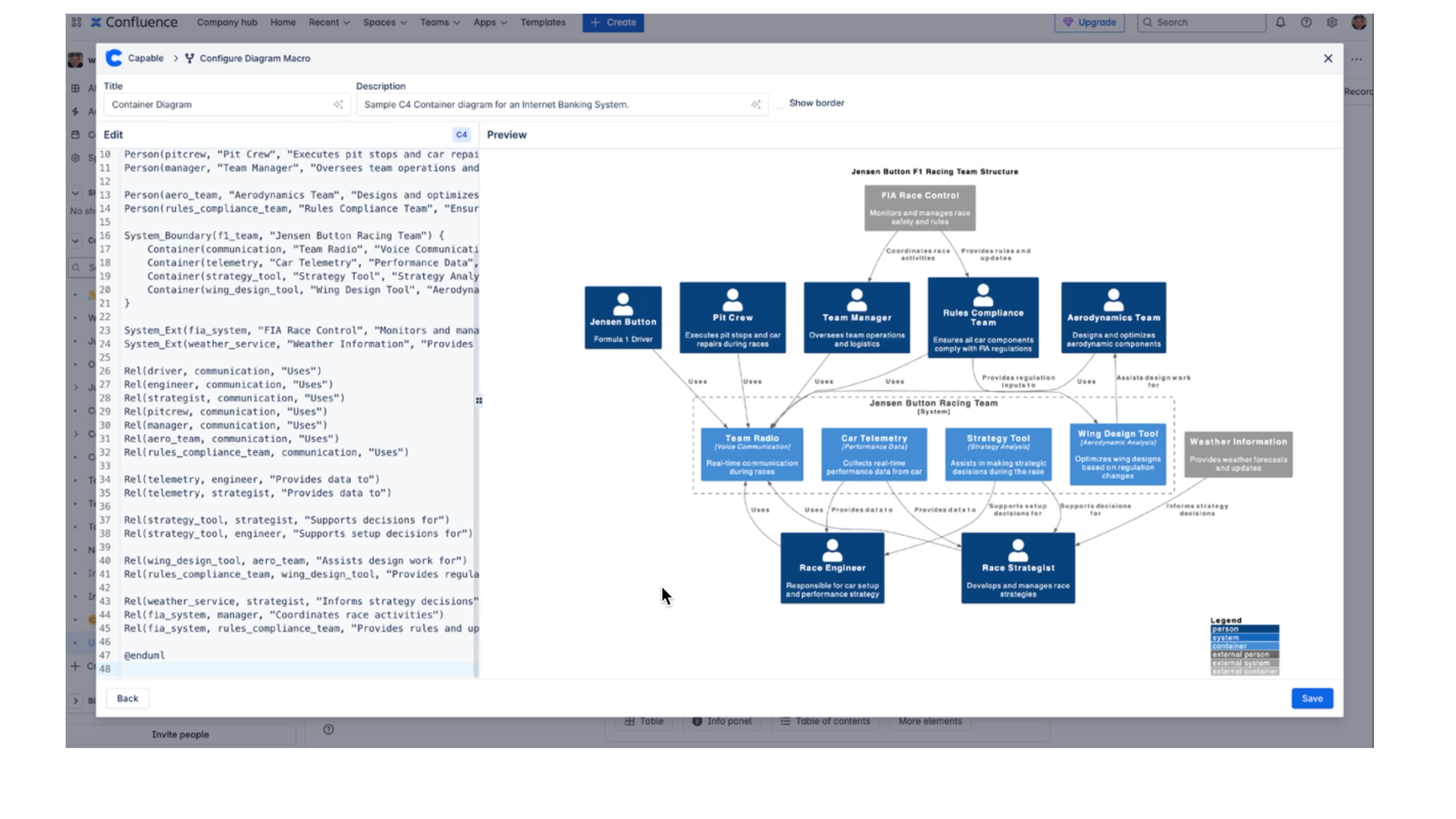The height and width of the screenshot is (819, 1456).
Task: Open Templates in navigation
Action: pyautogui.click(x=543, y=22)
